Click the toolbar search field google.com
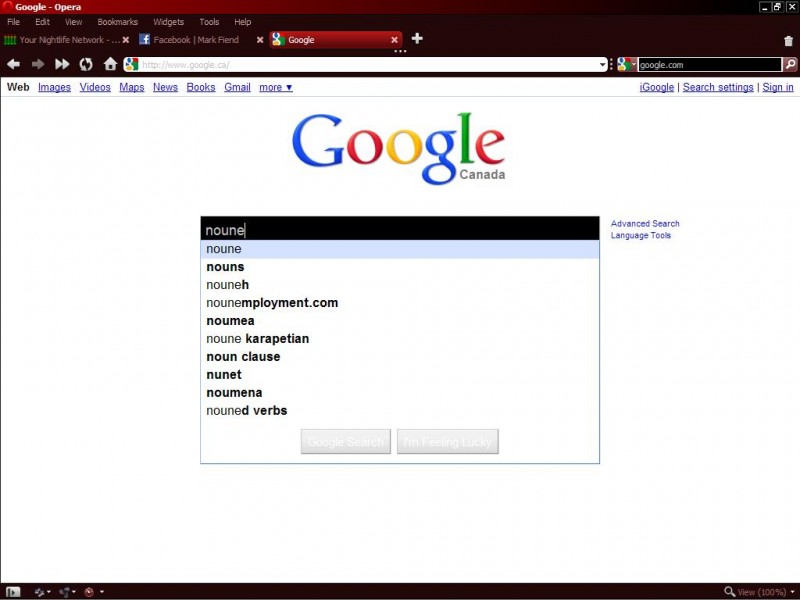Screen dimensions: 800x600 point(709,64)
